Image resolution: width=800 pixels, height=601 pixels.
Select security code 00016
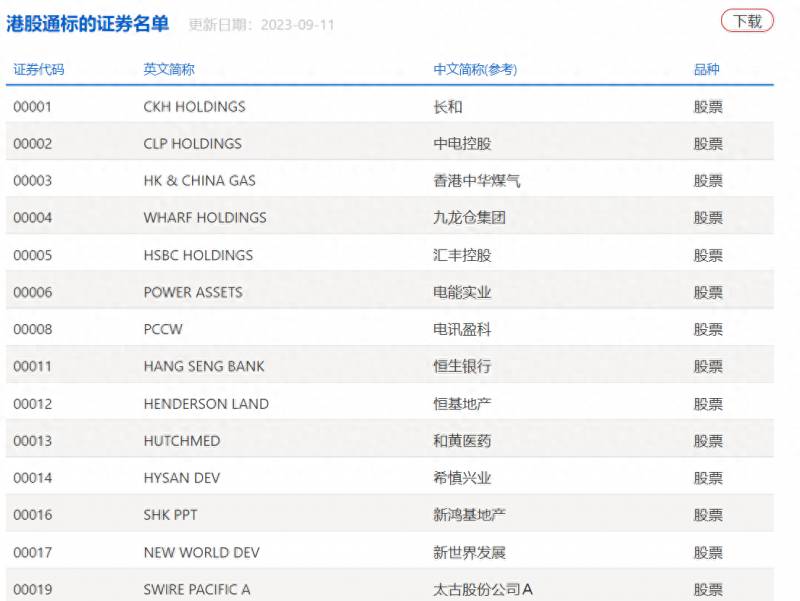coord(33,515)
